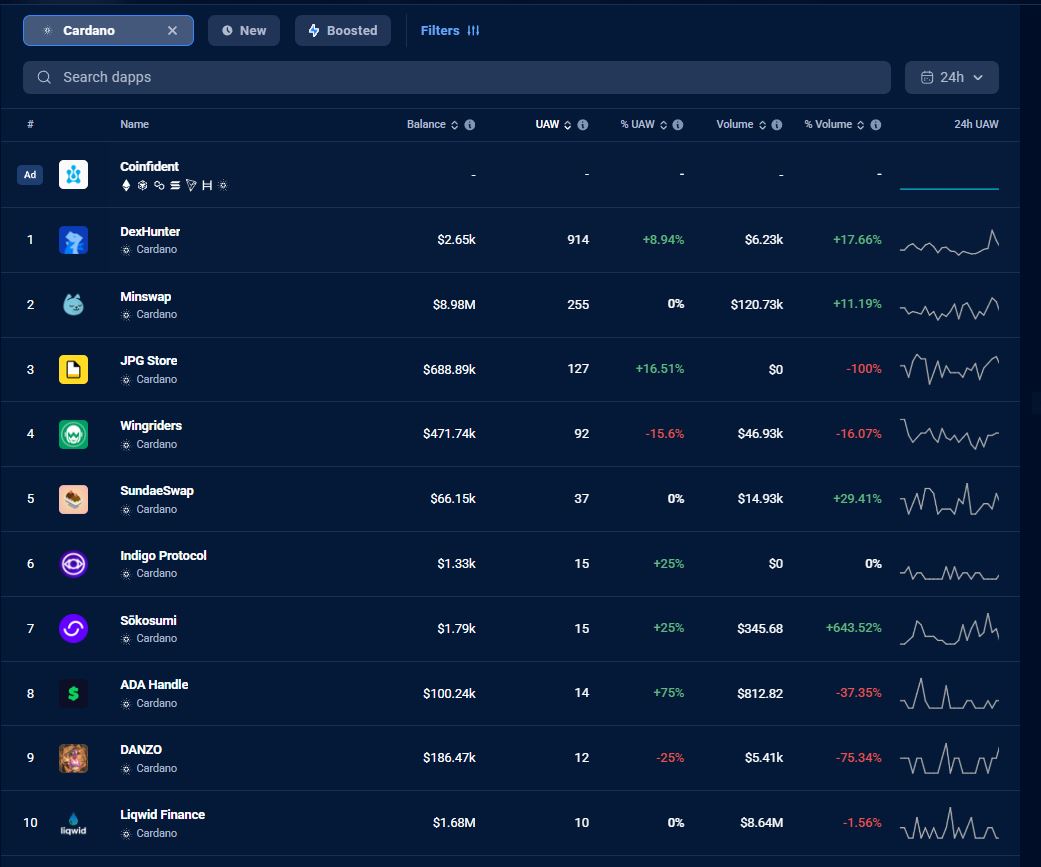
Task: Click JPG Store % Volume -100%
Action: (864, 369)
